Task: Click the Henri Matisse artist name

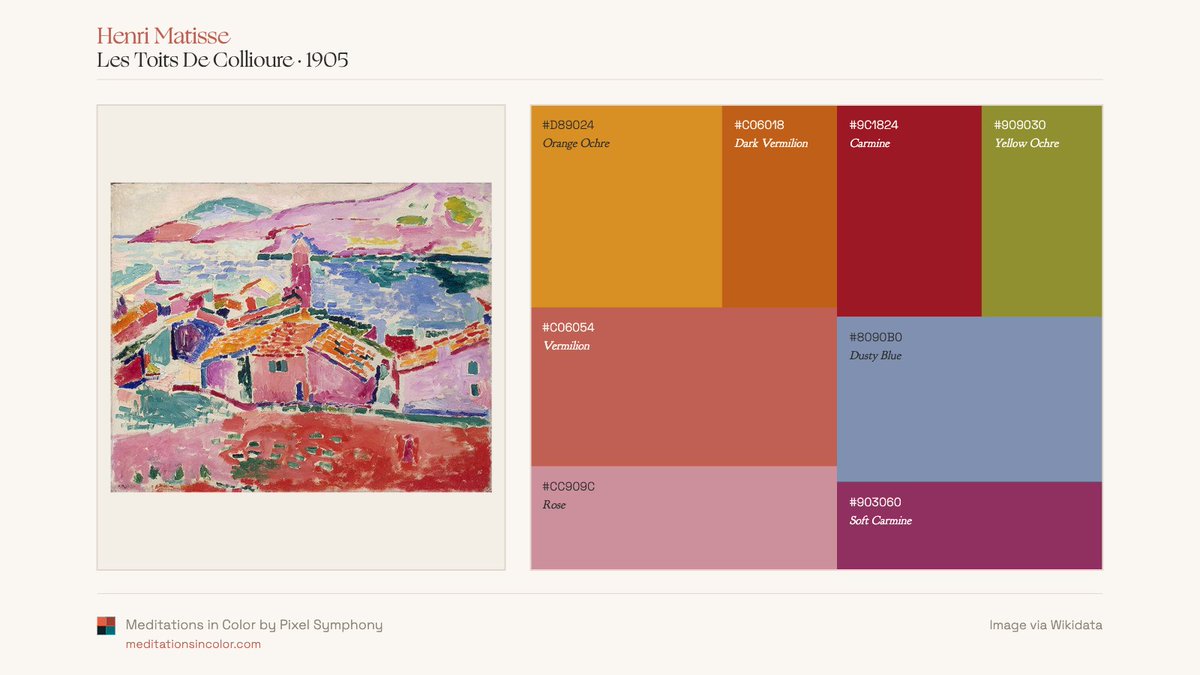Action: pyautogui.click(x=163, y=36)
